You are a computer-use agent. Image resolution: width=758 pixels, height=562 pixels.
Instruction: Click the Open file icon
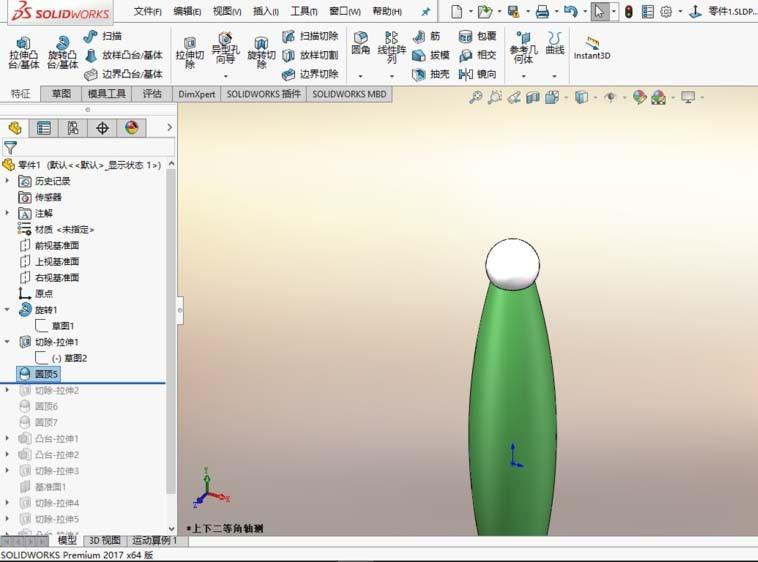click(484, 12)
